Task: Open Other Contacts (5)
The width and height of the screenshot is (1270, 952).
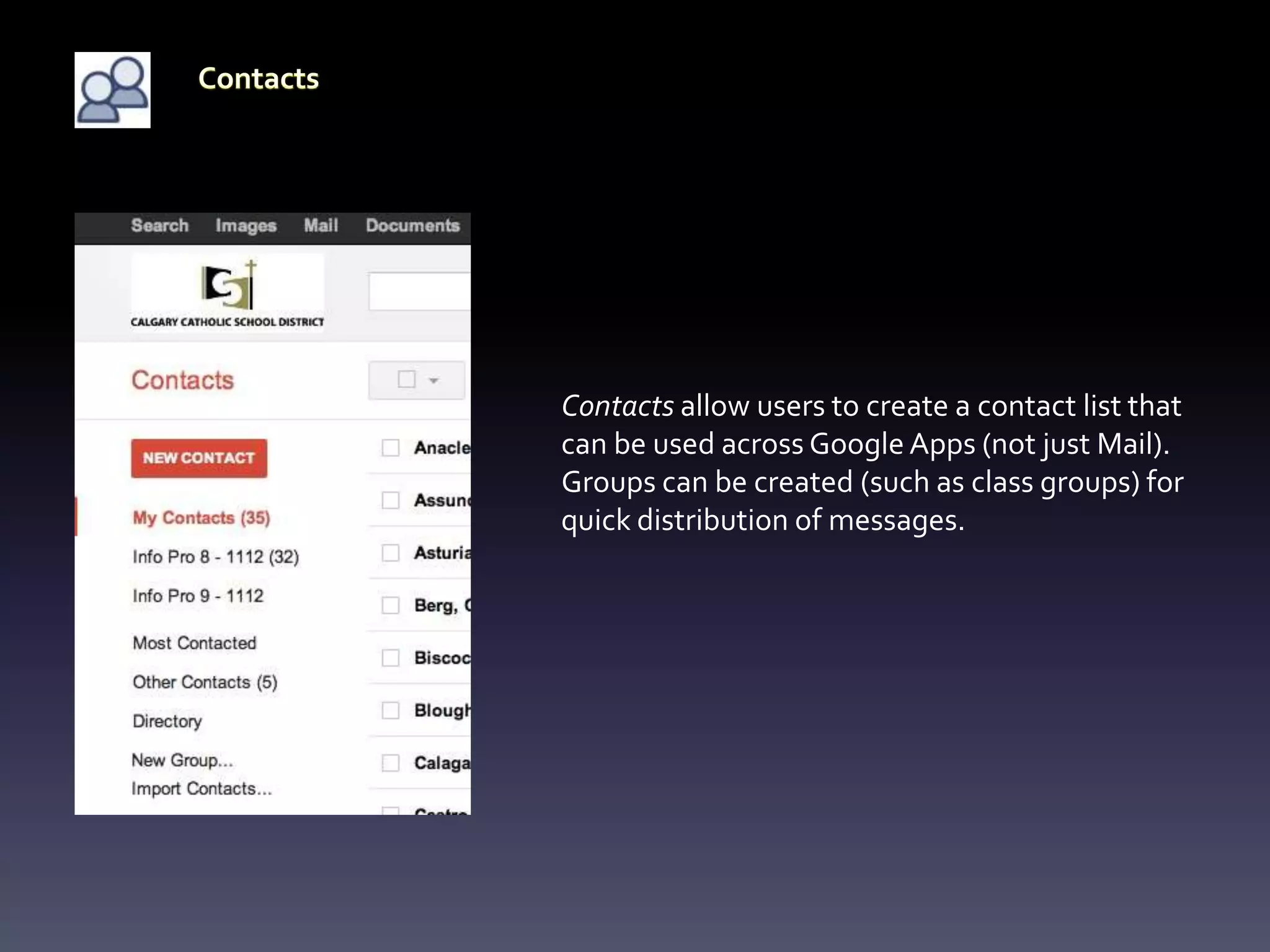Action: point(205,682)
